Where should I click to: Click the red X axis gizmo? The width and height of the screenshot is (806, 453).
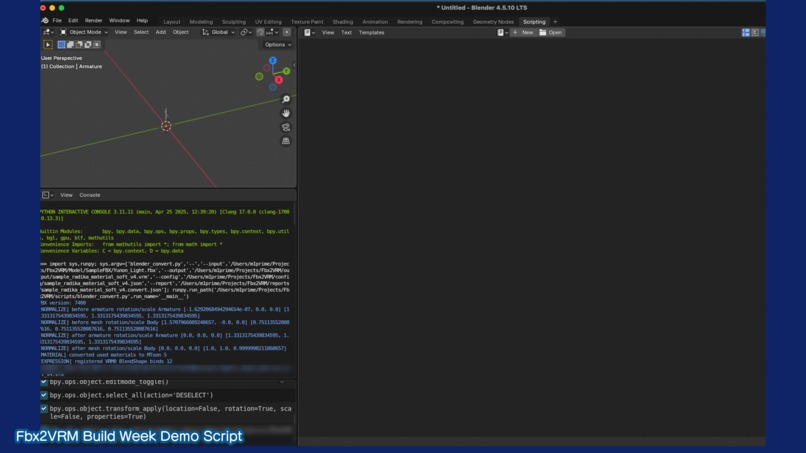[x=279, y=80]
